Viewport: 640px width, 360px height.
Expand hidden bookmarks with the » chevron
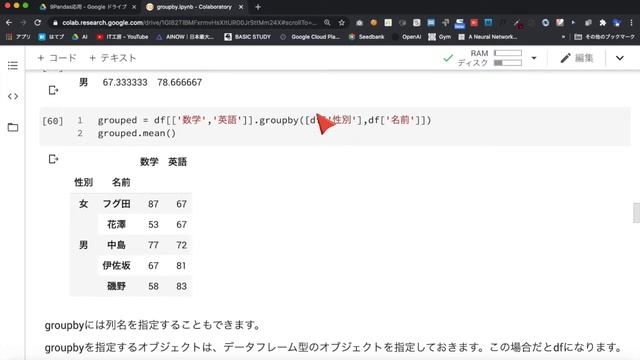click(x=564, y=37)
